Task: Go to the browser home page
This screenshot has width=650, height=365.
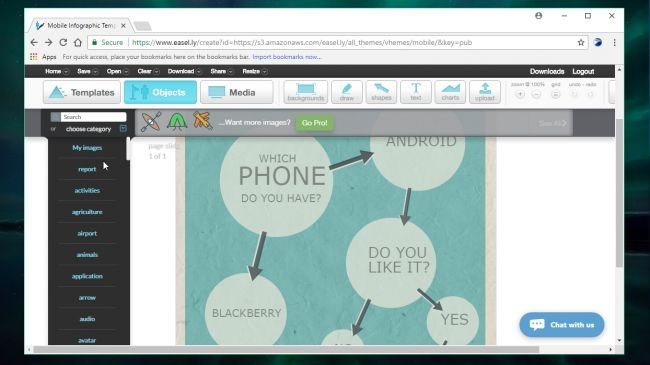Action: pos(78,42)
